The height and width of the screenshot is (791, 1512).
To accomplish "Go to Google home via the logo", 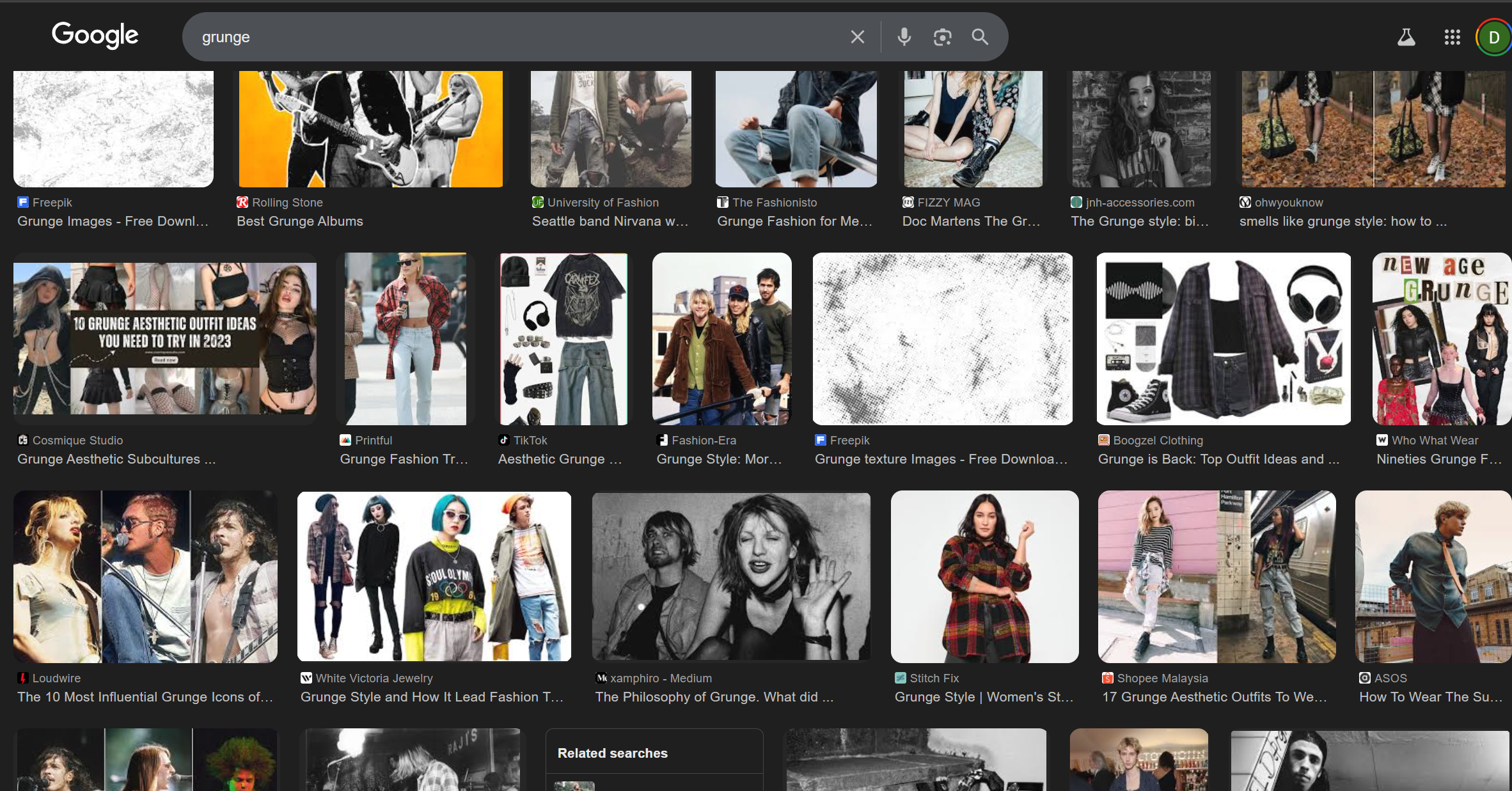I will 95,35.
